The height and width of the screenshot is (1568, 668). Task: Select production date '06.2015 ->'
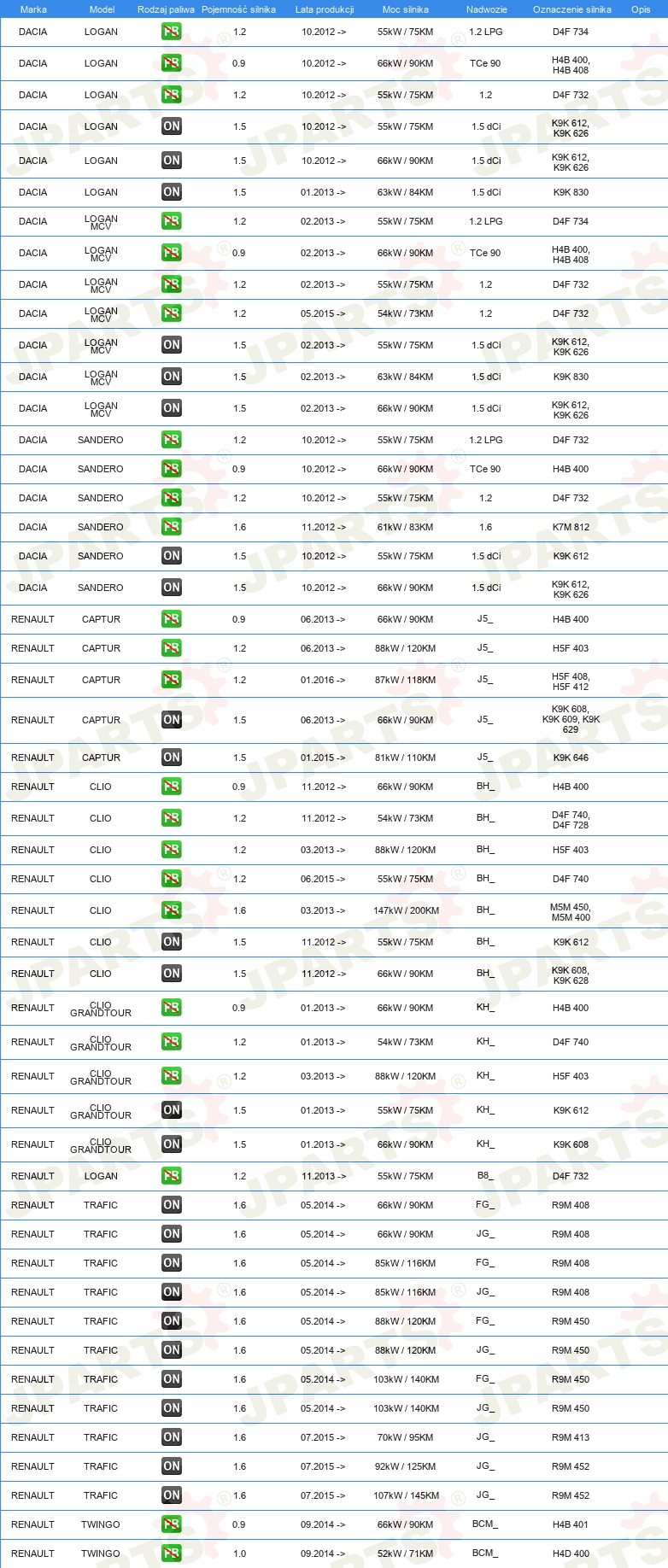click(x=323, y=879)
